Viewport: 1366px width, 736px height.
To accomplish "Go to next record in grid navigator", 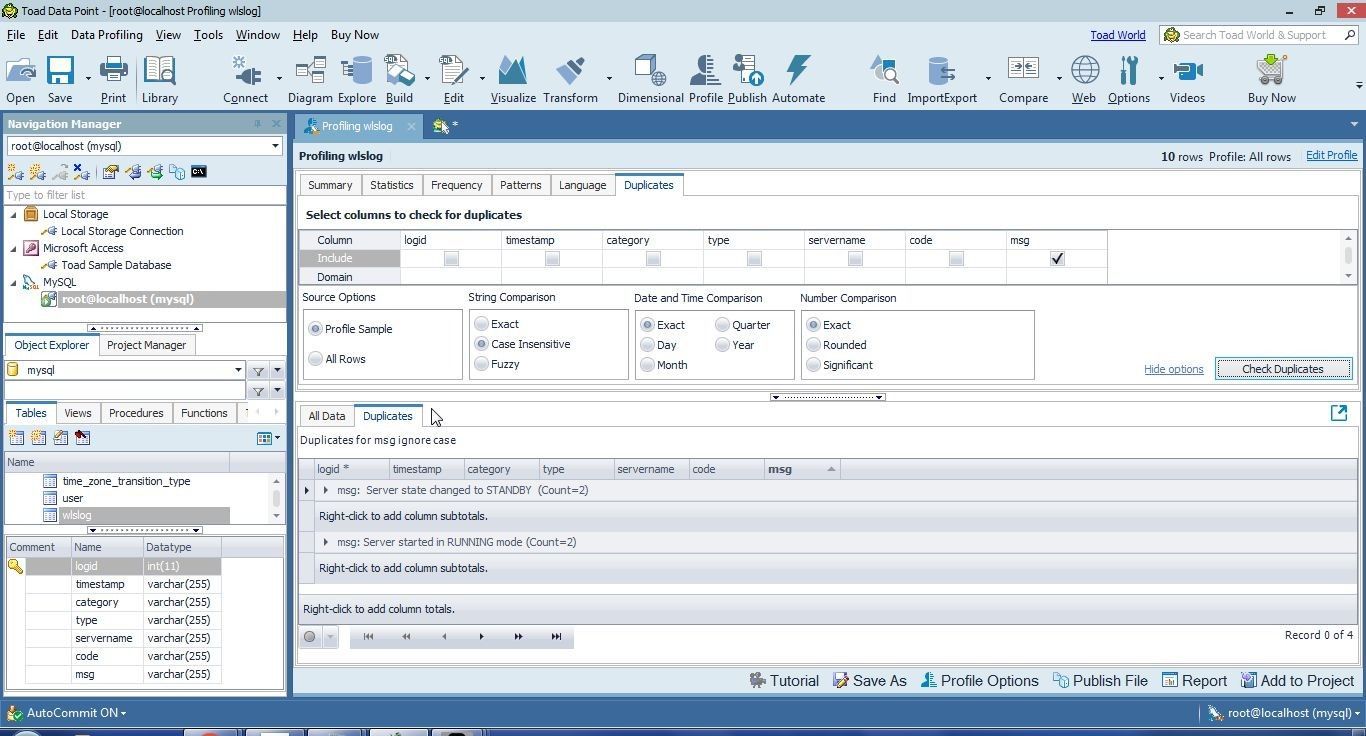I will pyautogui.click(x=481, y=637).
